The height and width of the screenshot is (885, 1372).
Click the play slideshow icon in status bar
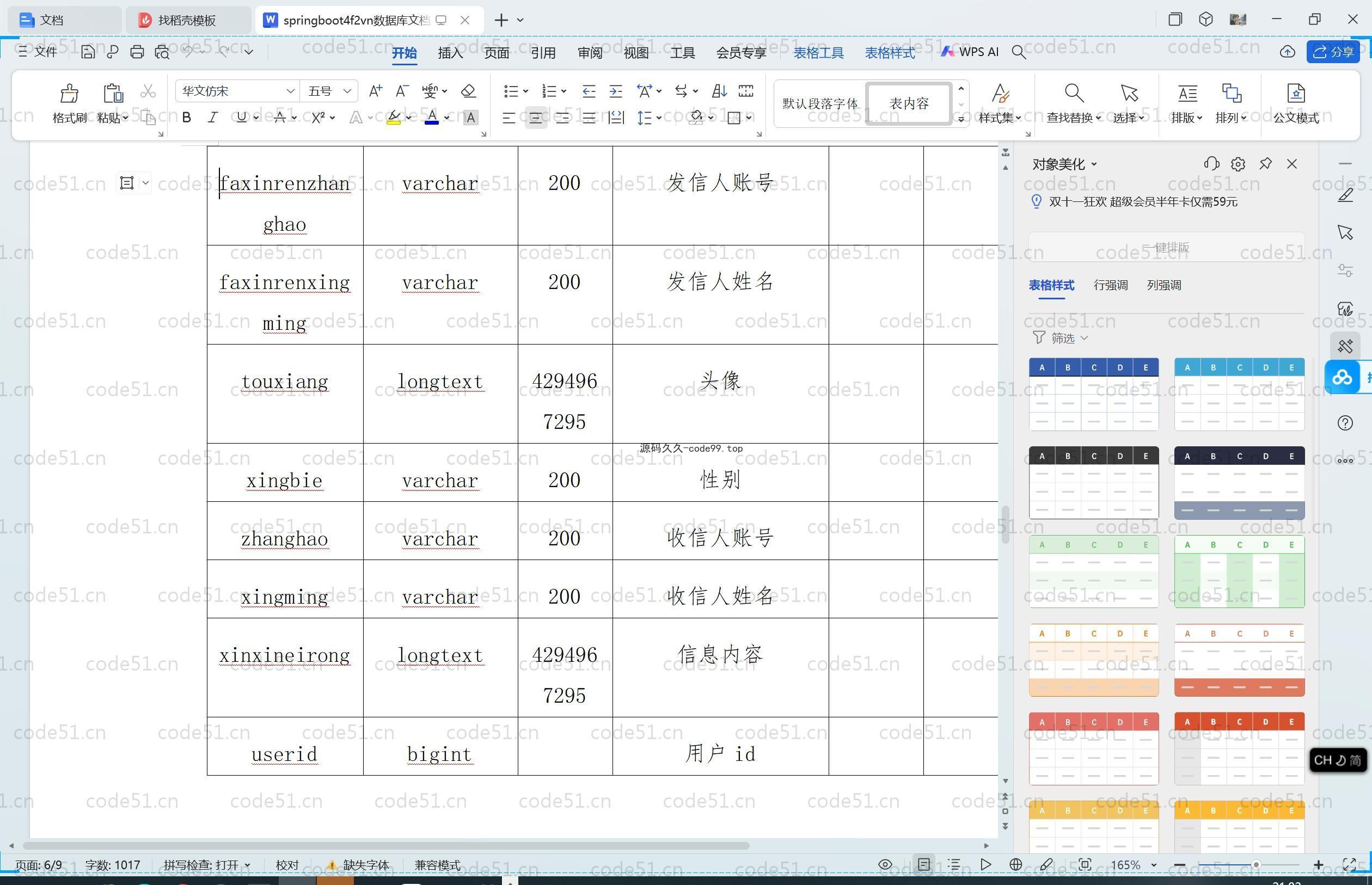pyautogui.click(x=985, y=864)
